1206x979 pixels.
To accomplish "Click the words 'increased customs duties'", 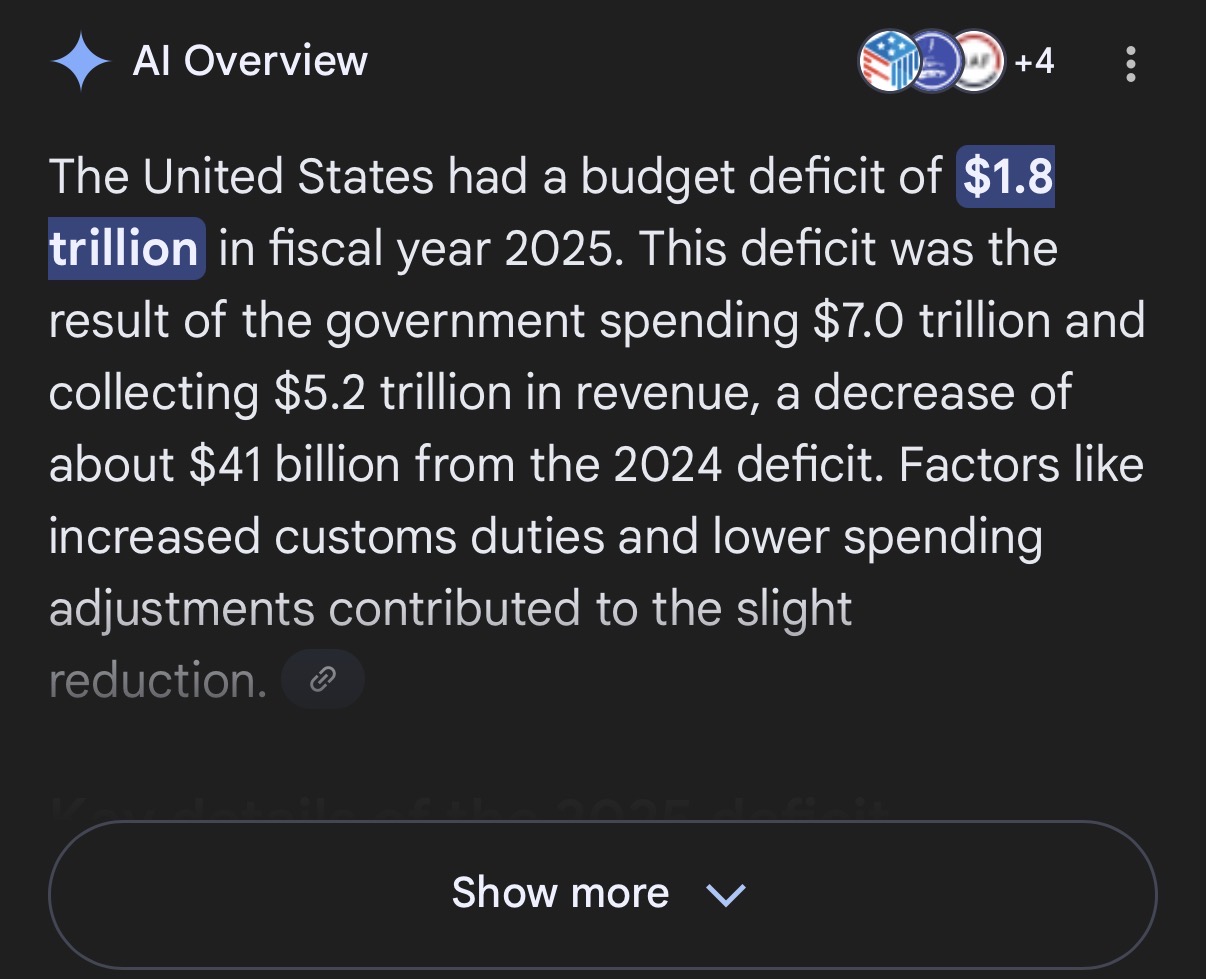I will 326,537.
